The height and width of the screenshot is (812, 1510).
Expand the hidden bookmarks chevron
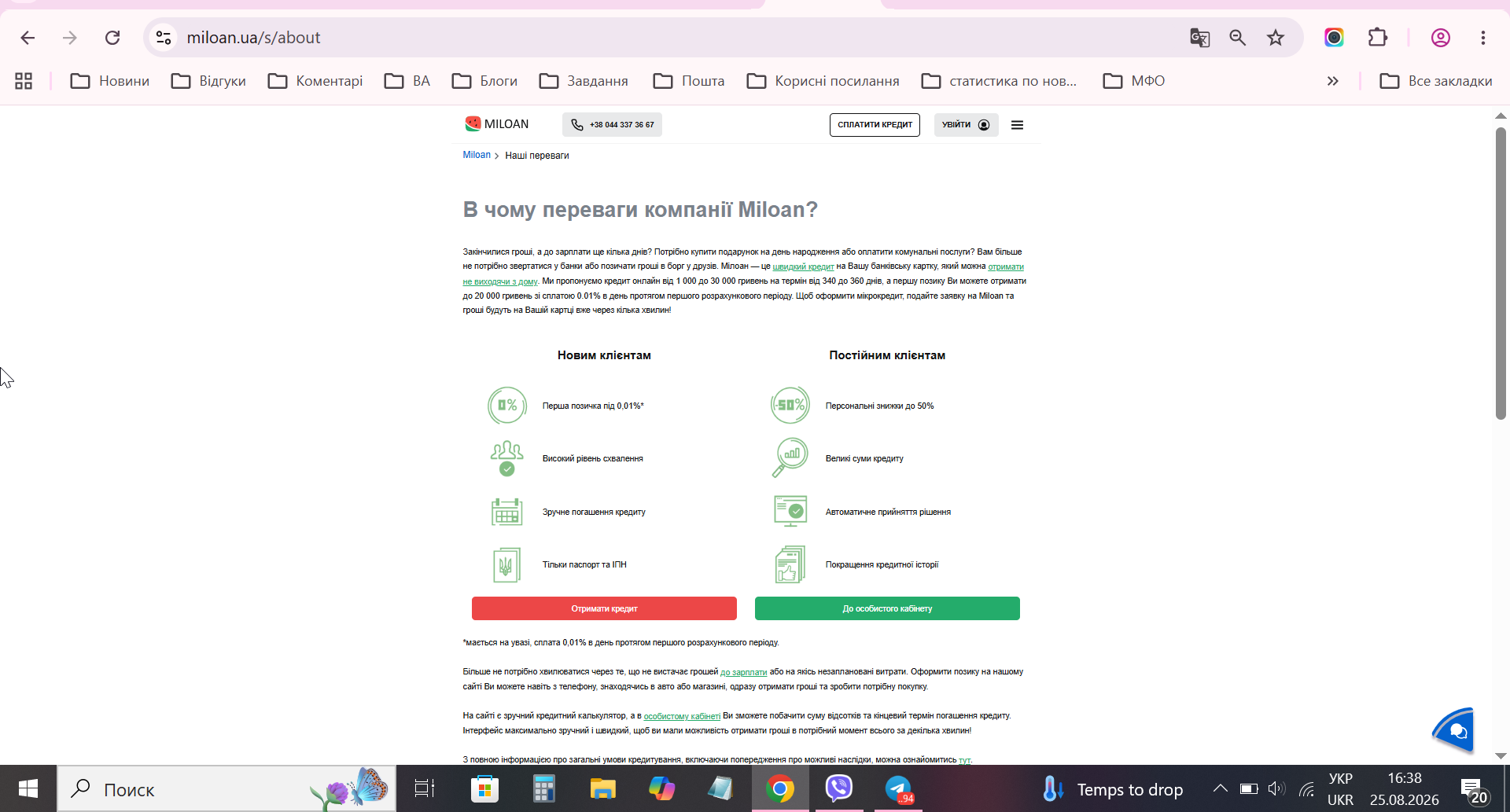1333,81
